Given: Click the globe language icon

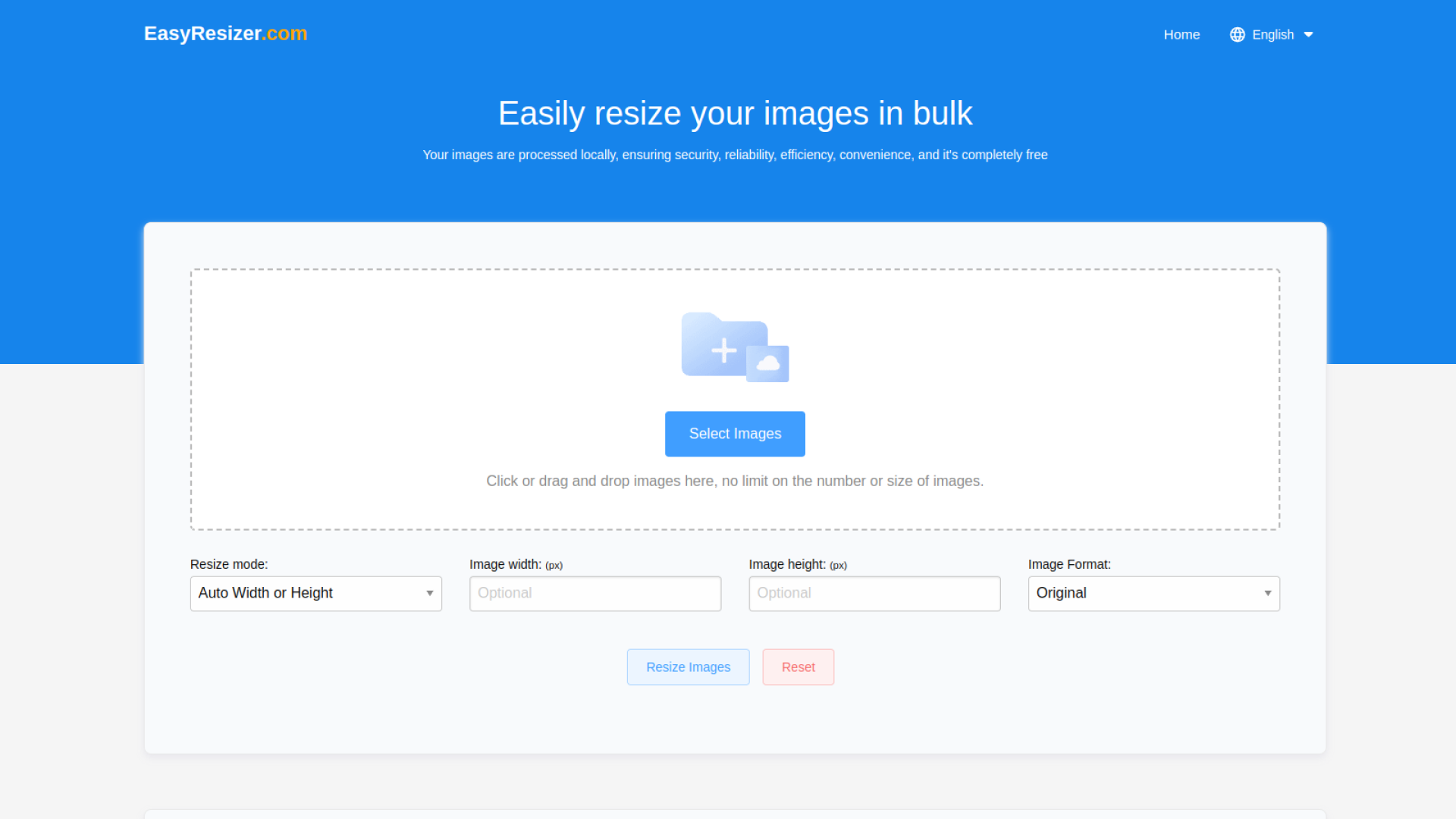Looking at the screenshot, I should (x=1237, y=35).
